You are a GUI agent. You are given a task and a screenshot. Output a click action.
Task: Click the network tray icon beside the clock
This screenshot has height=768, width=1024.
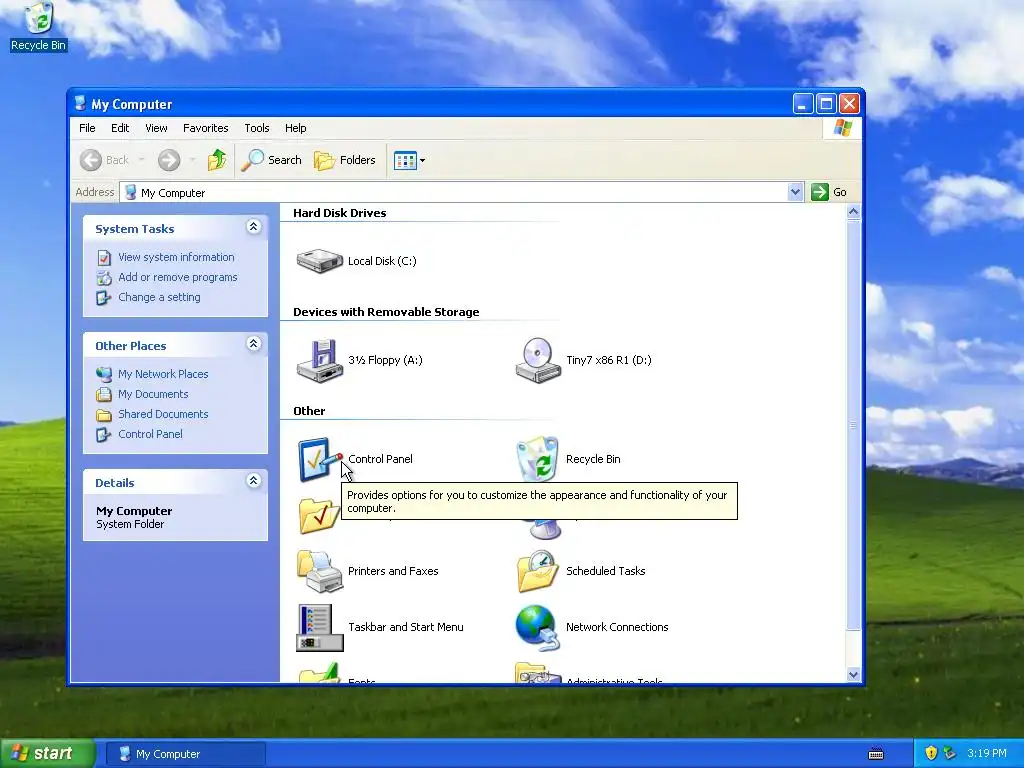click(950, 753)
